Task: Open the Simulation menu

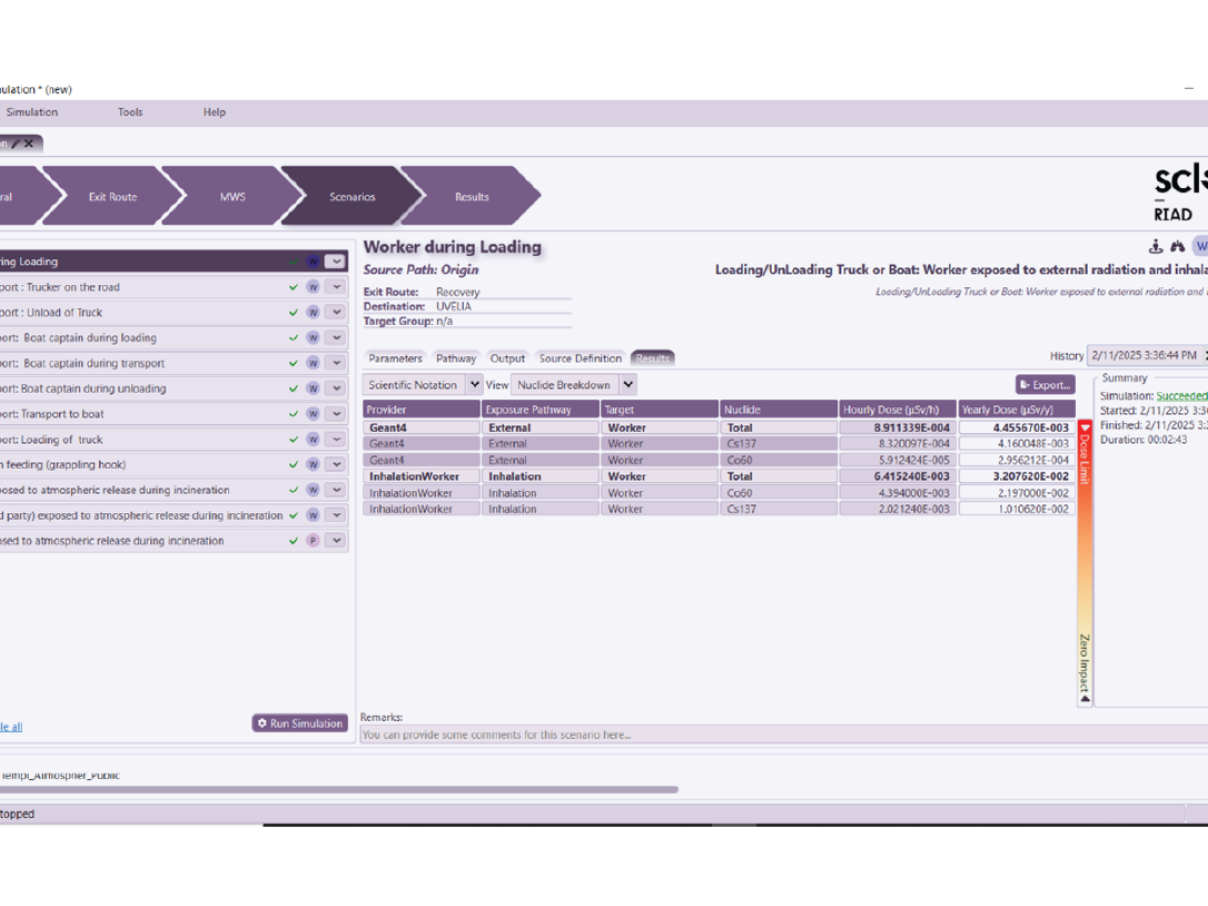Action: click(x=32, y=112)
